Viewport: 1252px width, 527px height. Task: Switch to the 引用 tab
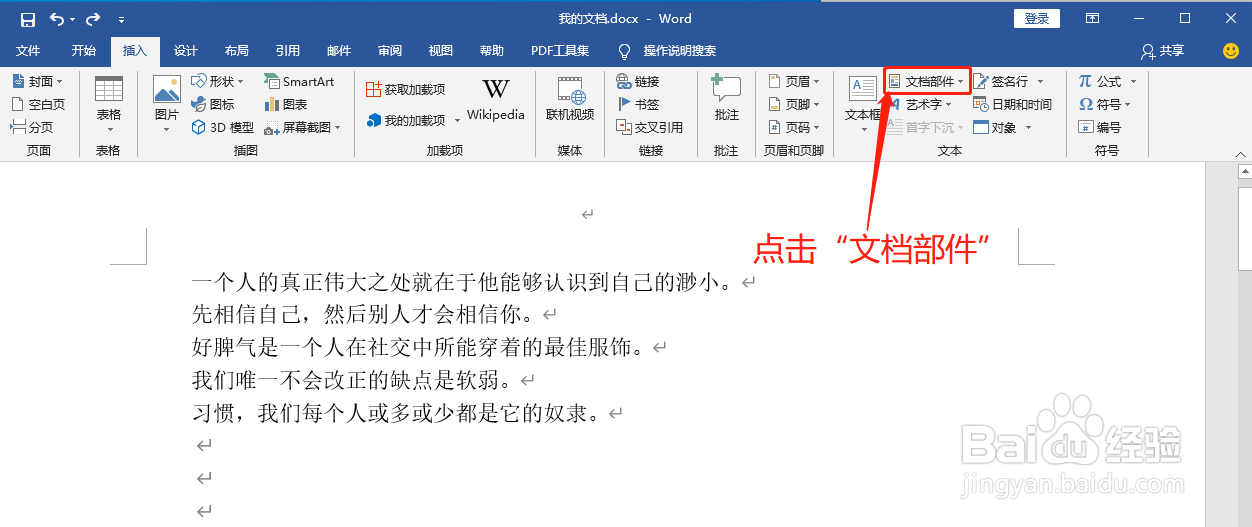pyautogui.click(x=288, y=51)
